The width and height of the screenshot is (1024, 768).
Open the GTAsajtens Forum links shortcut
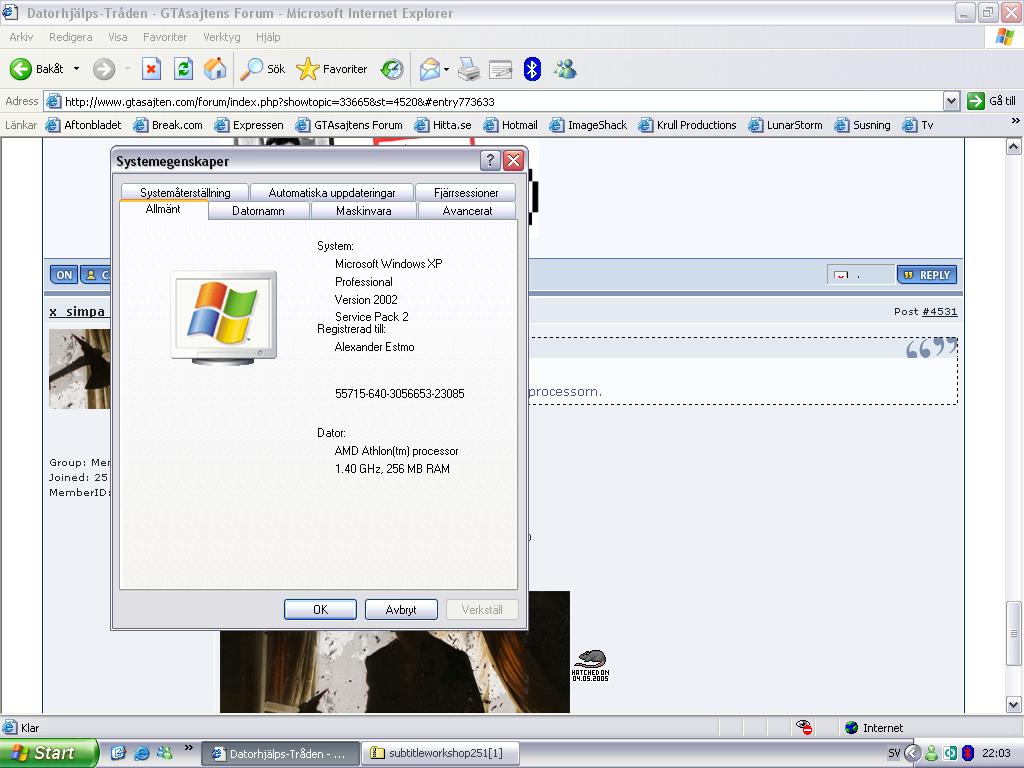point(349,125)
